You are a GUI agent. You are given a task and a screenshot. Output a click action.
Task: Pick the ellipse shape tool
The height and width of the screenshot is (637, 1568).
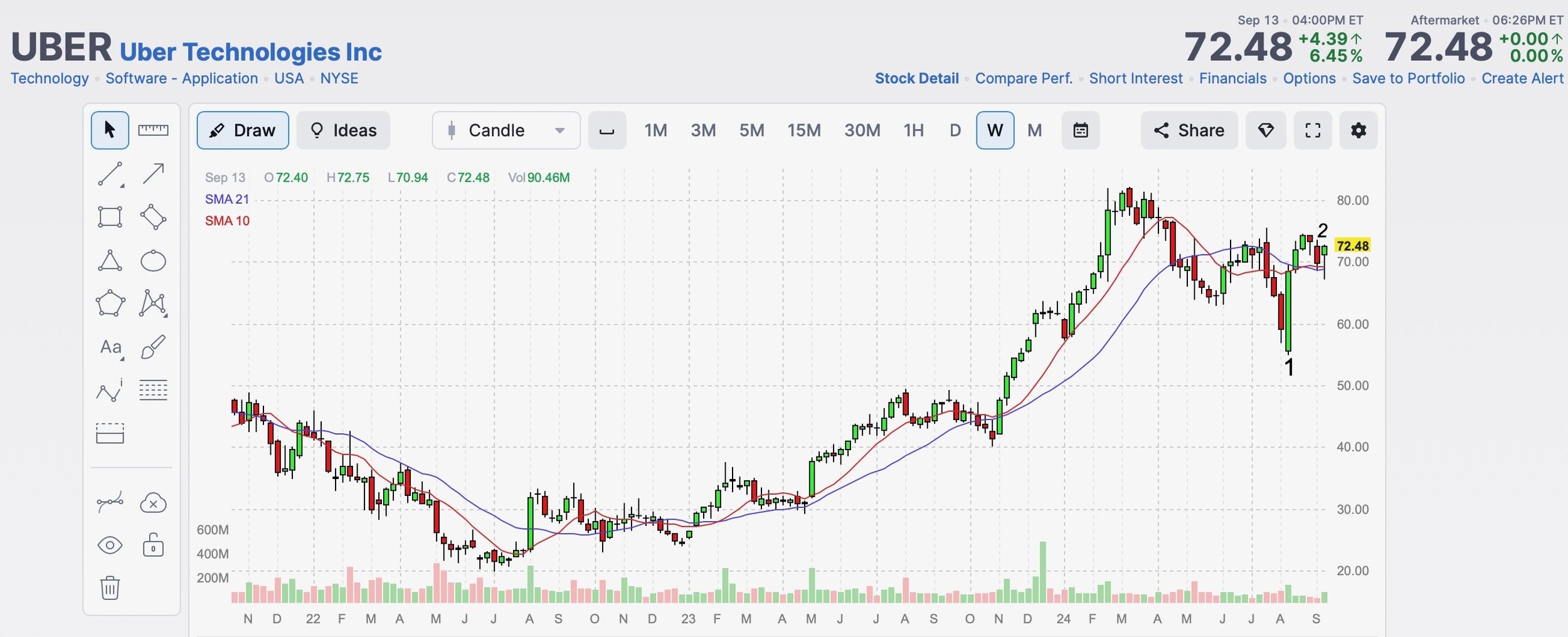[x=153, y=261]
